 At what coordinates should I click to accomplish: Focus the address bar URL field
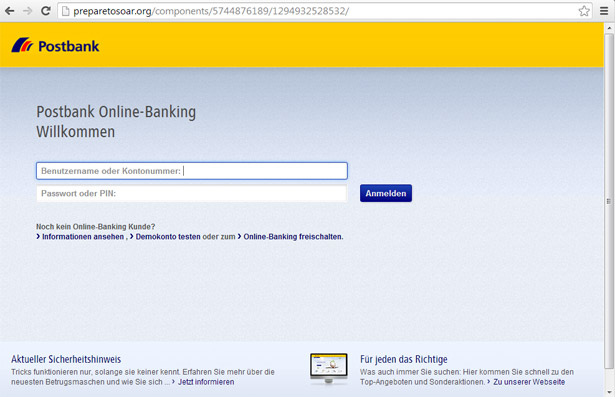(325, 11)
